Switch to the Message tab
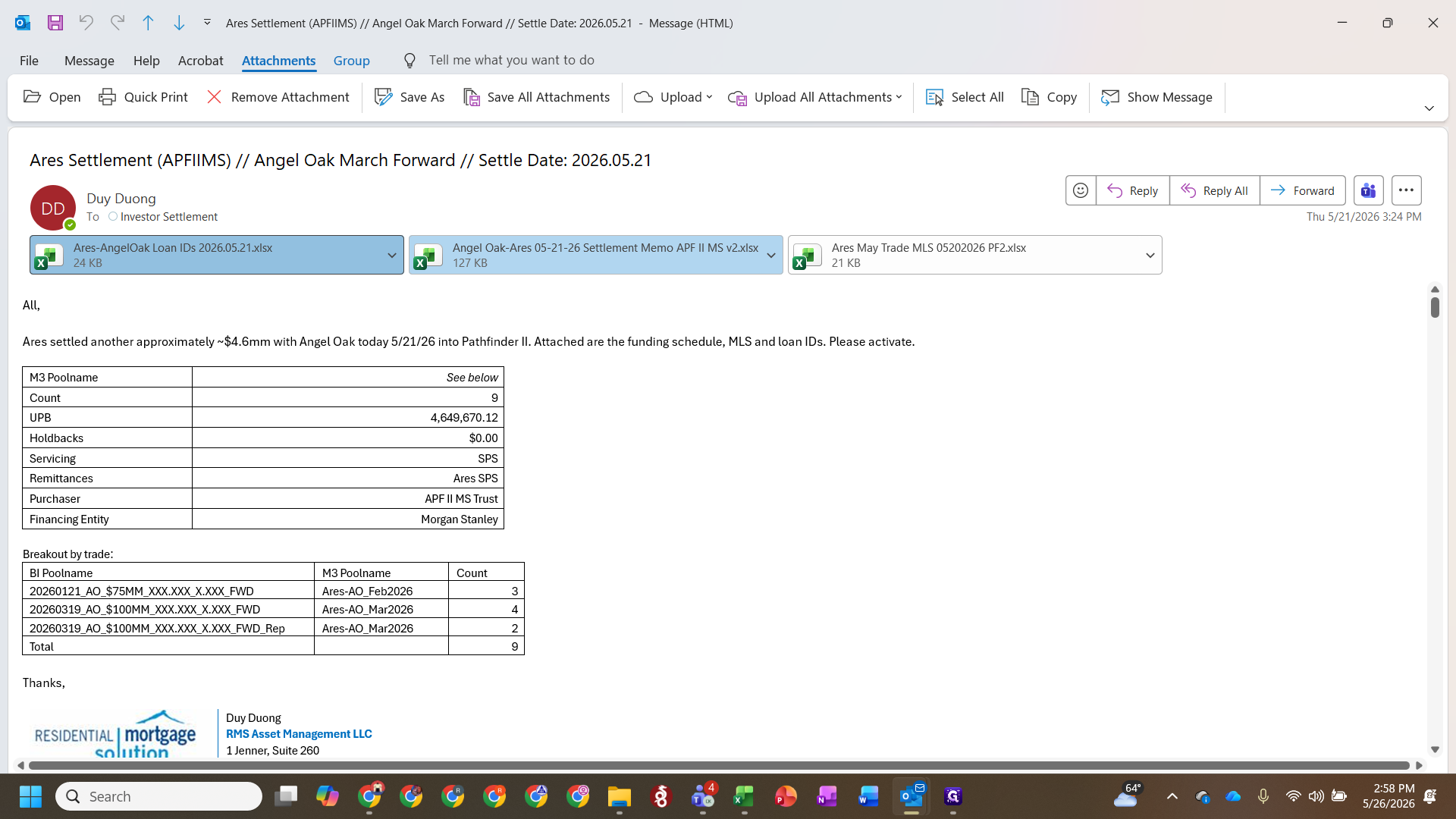Screen dimensions: 1456x819 pyautogui.click(x=89, y=61)
